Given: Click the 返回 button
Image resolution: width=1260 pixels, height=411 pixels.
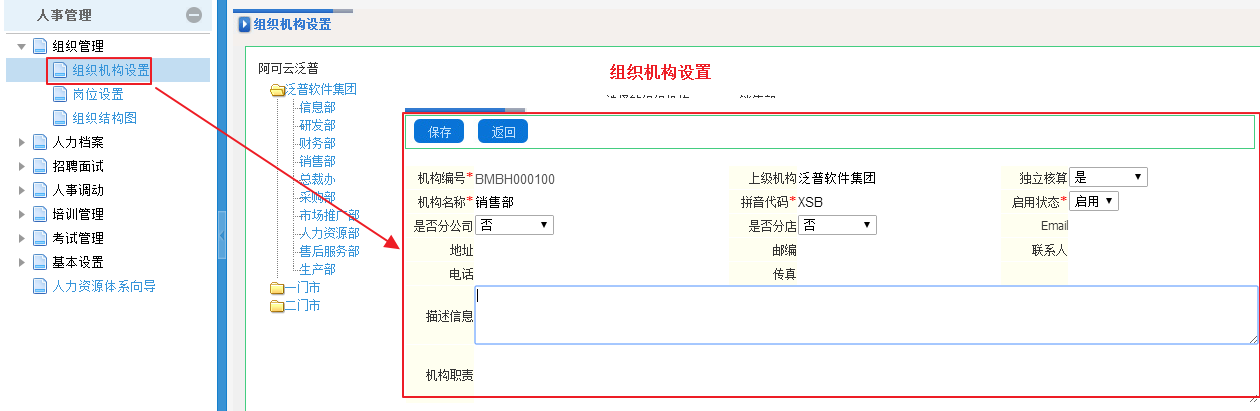Looking at the screenshot, I should coord(503,132).
